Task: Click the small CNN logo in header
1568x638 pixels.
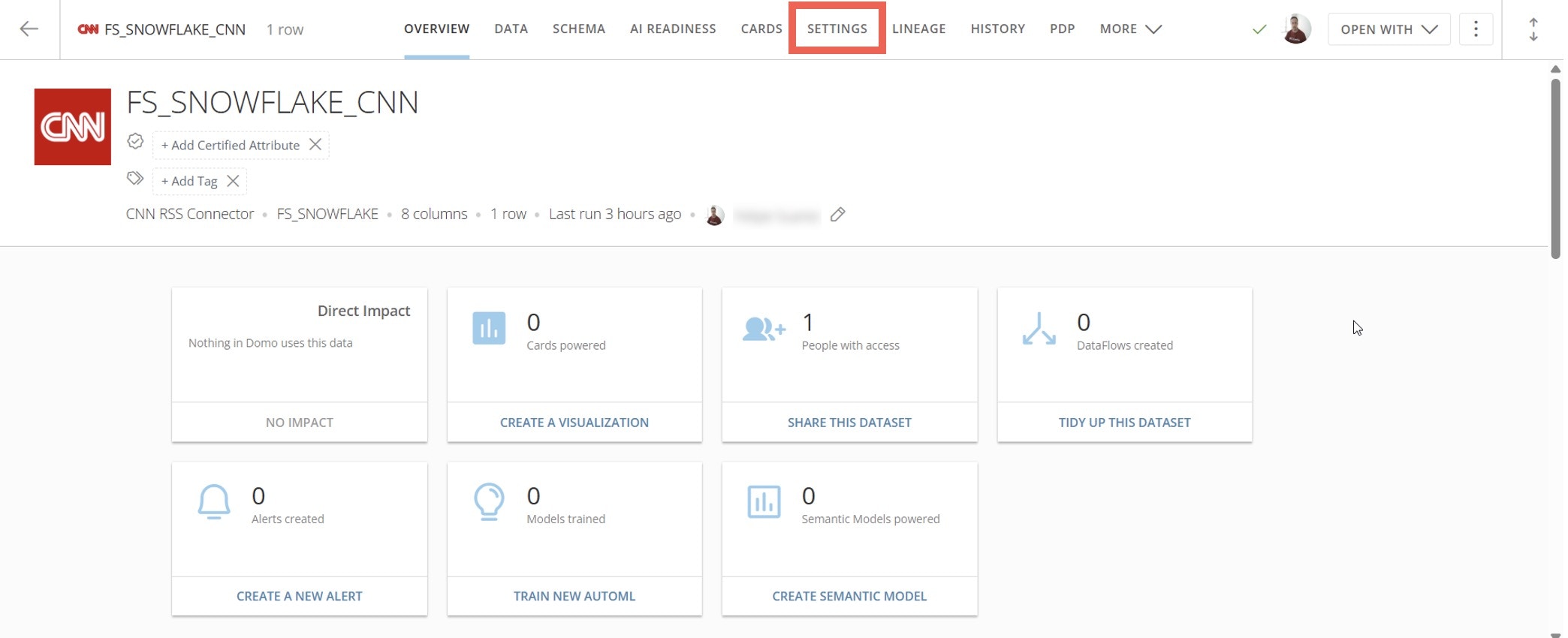Action: click(88, 29)
